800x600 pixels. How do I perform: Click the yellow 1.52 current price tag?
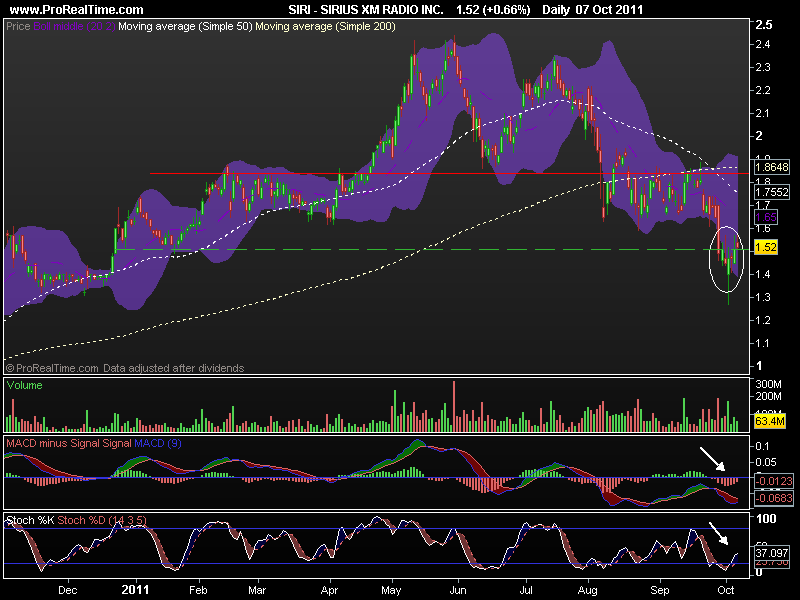(x=765, y=247)
